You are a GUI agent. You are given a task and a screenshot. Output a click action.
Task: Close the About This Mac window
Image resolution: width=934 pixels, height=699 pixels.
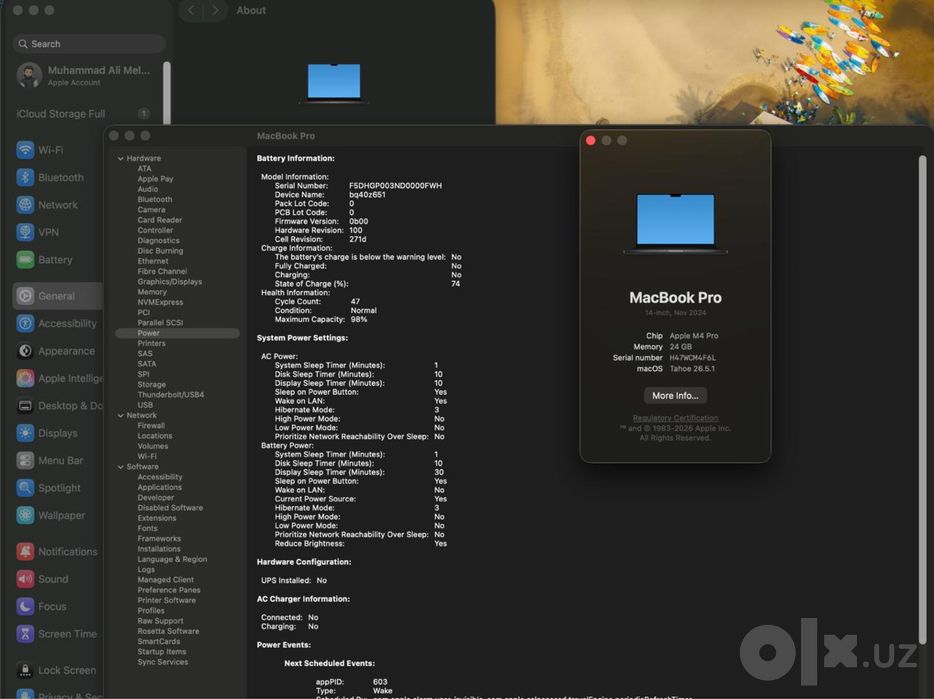pyautogui.click(x=590, y=140)
